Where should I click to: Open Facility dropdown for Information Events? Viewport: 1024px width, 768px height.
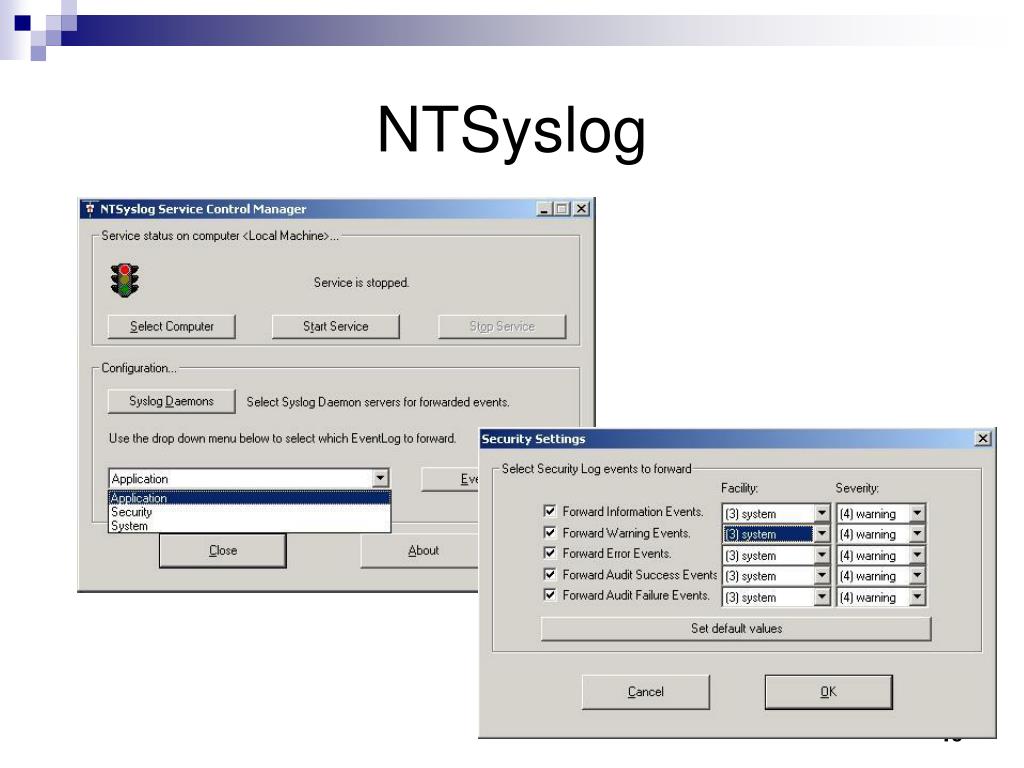tap(822, 513)
